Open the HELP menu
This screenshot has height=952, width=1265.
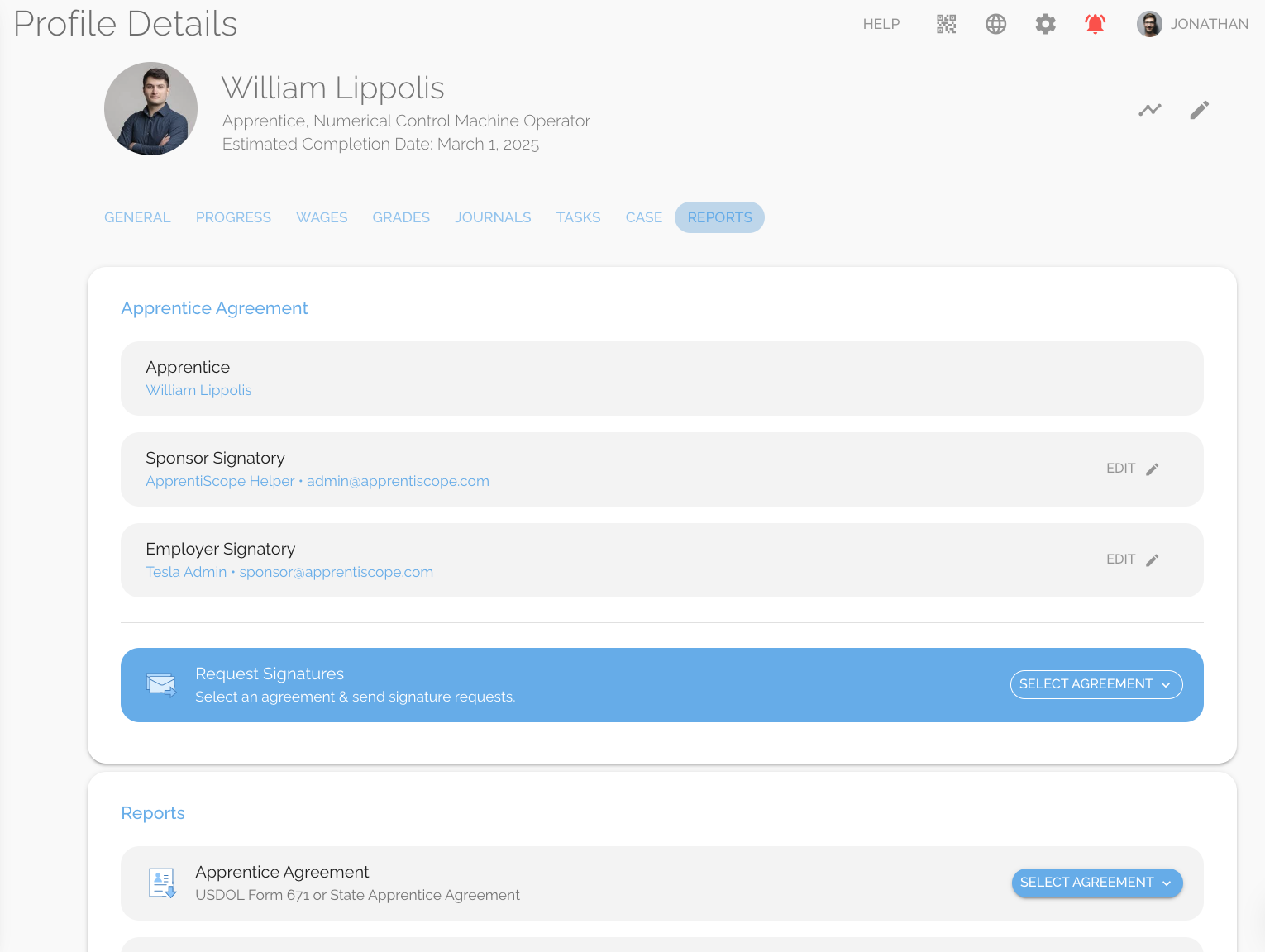881,24
